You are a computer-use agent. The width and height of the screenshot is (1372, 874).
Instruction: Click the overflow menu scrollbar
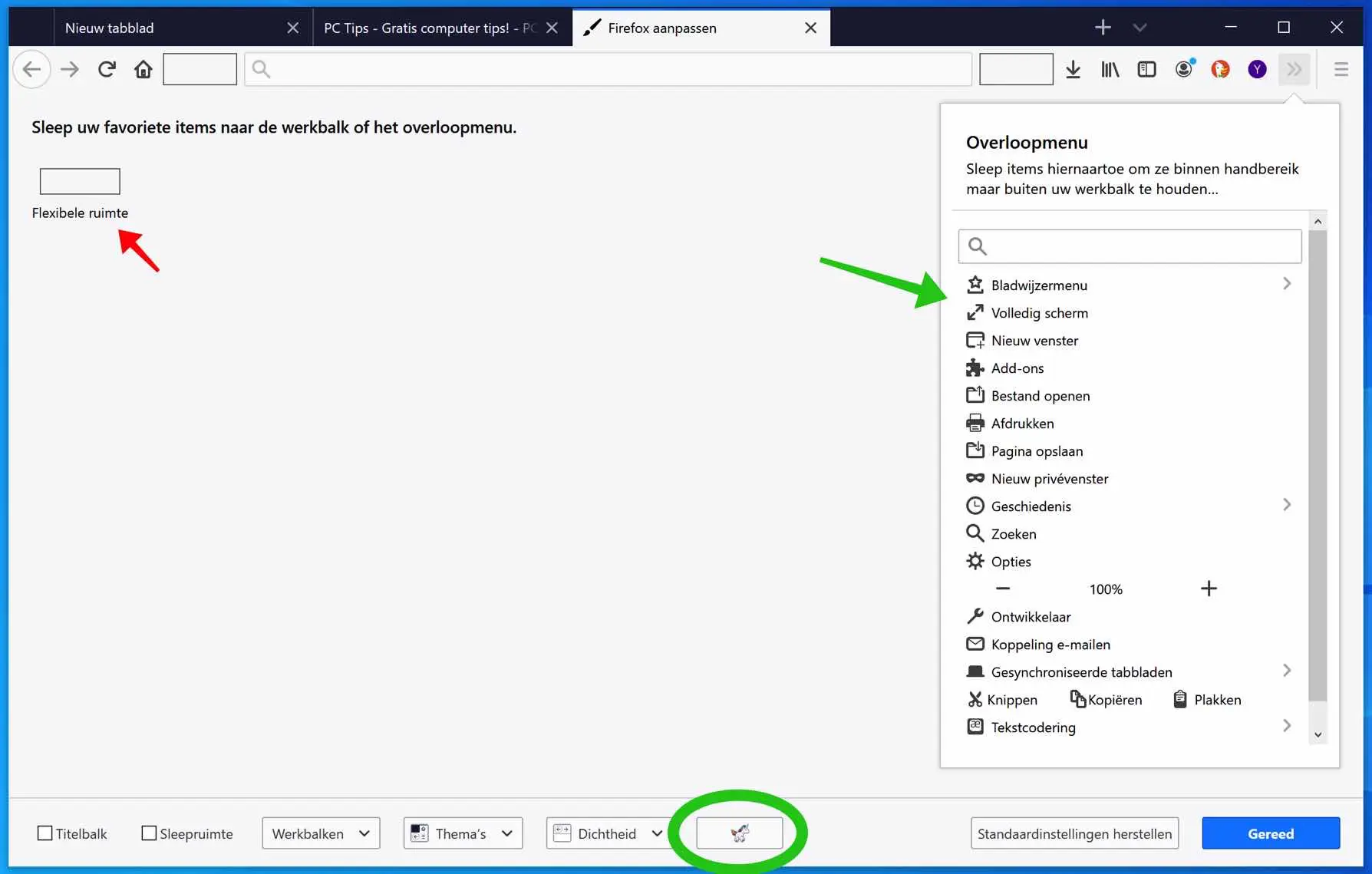(x=1318, y=465)
